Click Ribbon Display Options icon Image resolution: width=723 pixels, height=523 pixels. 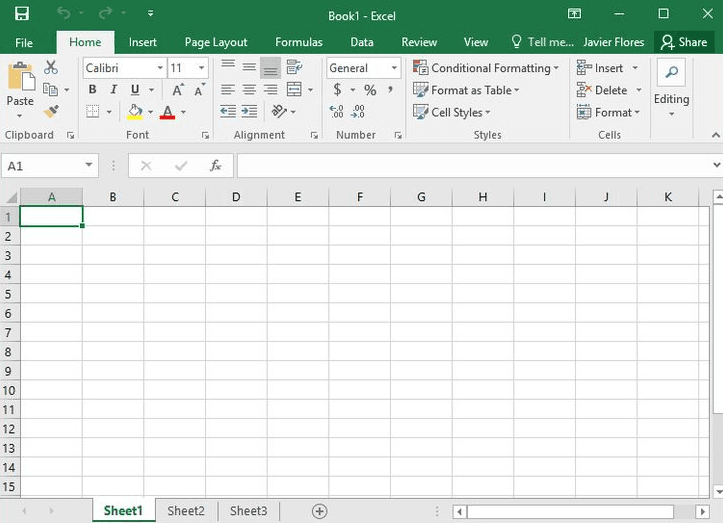[574, 14]
